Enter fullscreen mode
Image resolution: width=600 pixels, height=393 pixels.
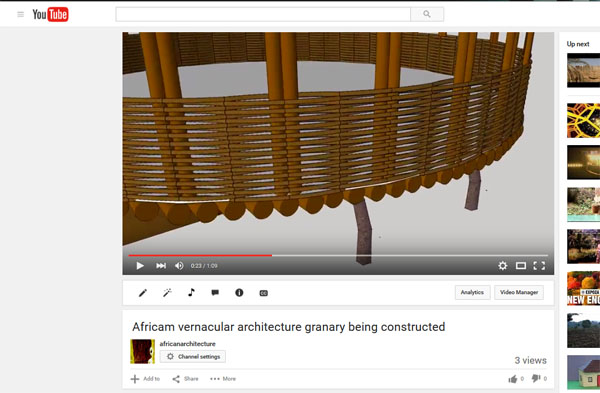(539, 266)
